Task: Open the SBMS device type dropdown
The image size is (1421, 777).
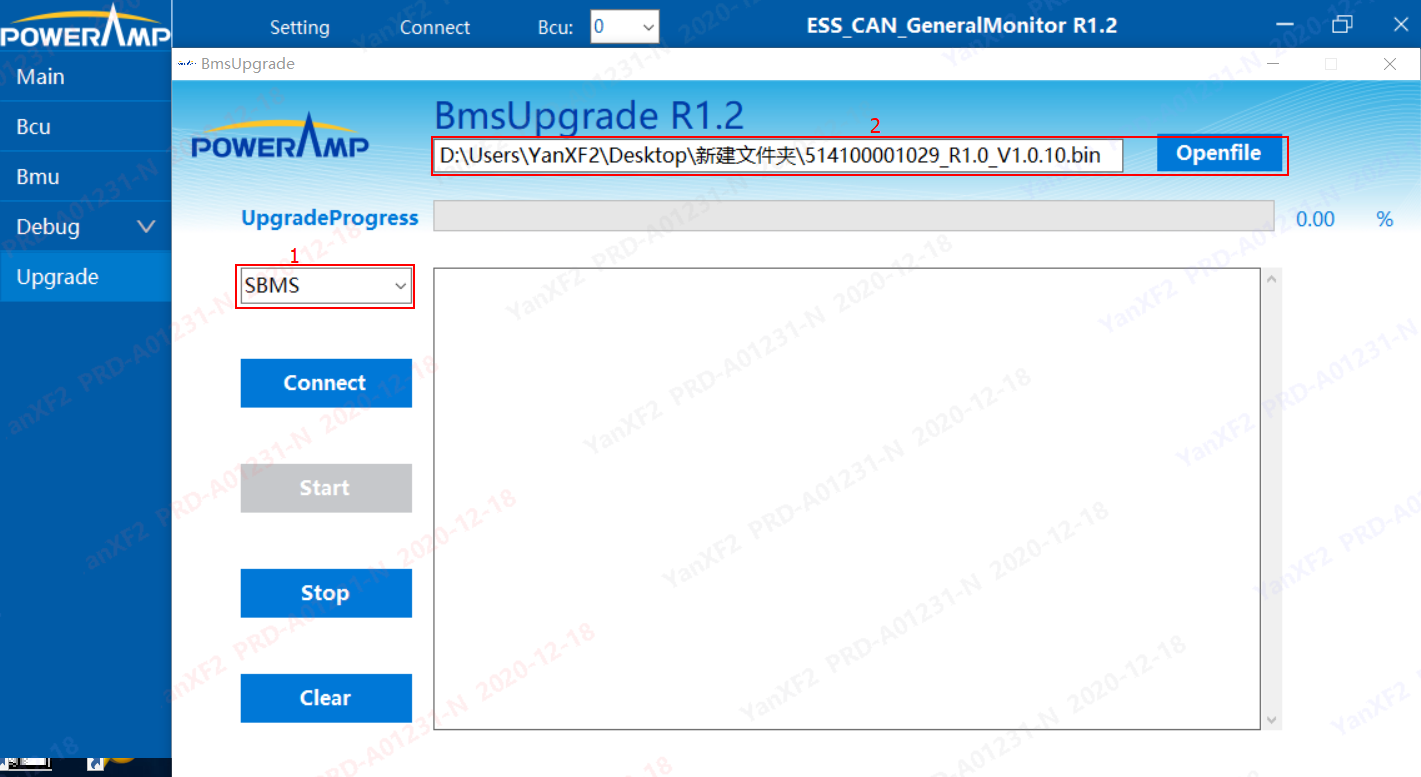Action: pos(326,286)
